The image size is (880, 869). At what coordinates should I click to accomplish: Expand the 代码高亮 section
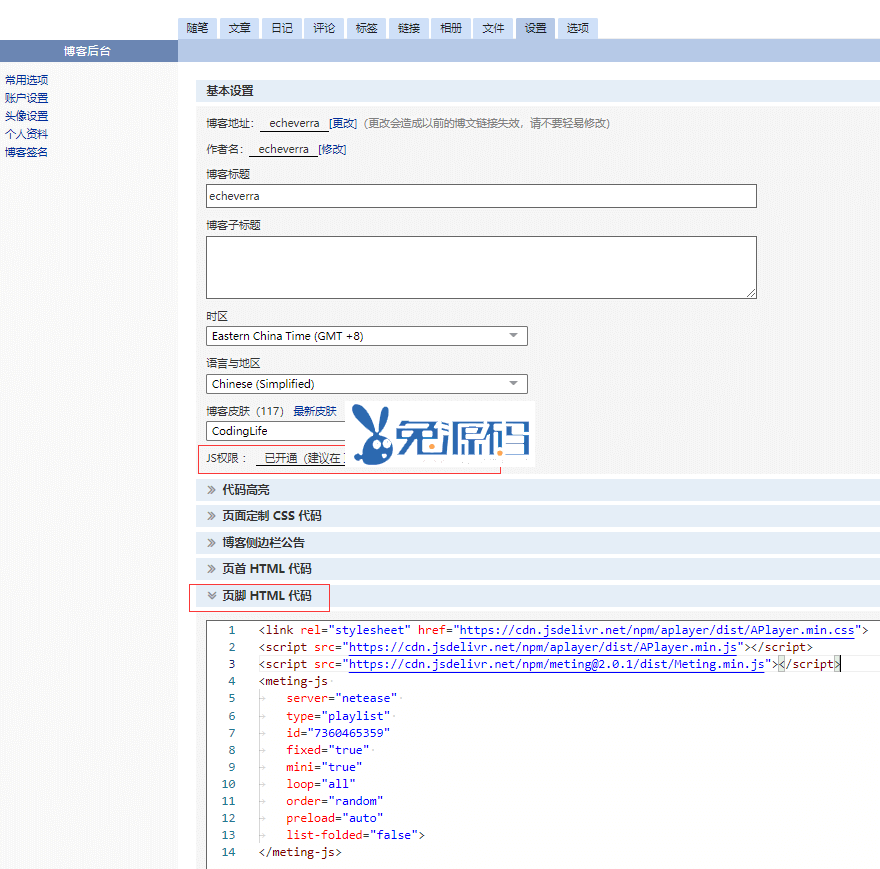[246, 490]
